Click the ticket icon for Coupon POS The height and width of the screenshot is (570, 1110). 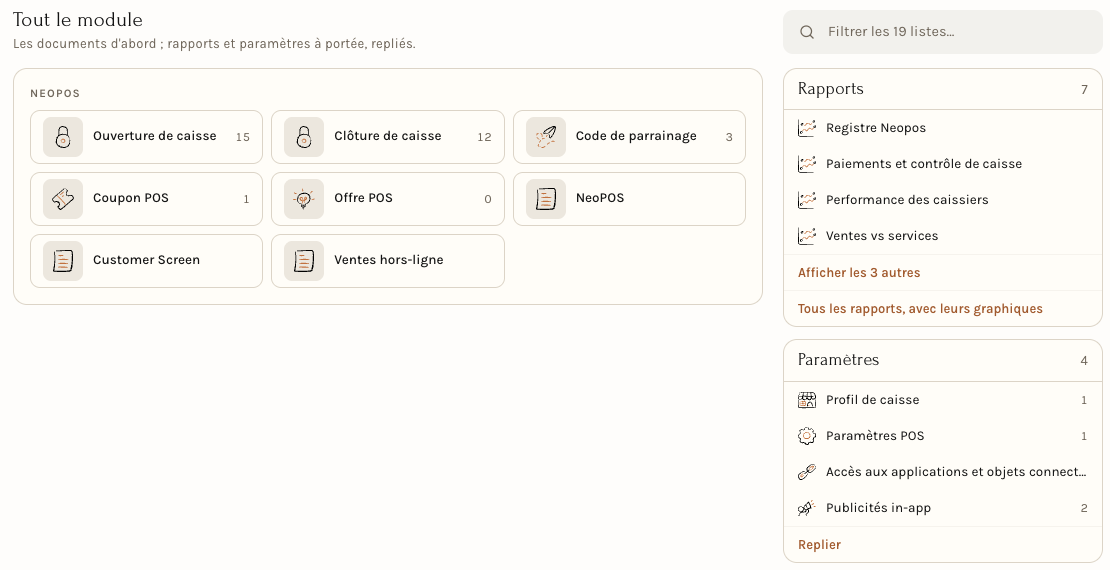click(63, 199)
